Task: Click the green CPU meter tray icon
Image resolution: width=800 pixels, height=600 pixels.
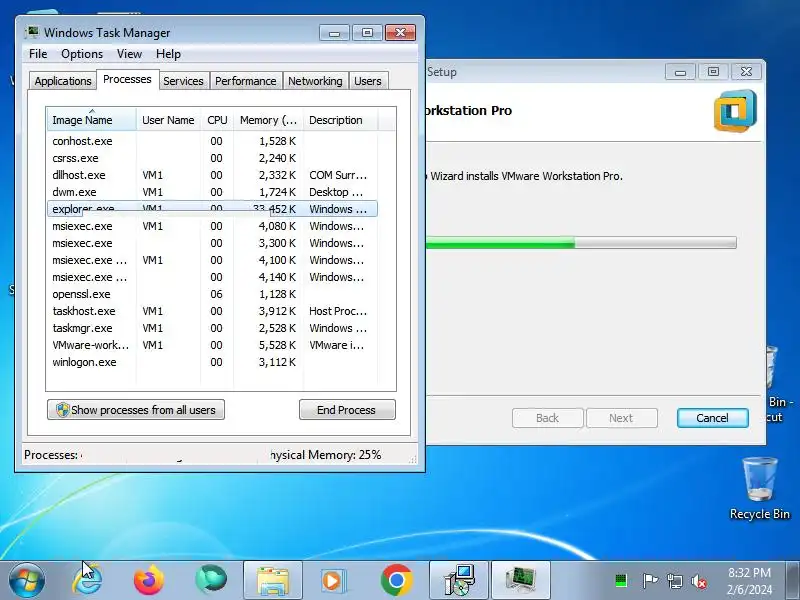Action: click(620, 581)
